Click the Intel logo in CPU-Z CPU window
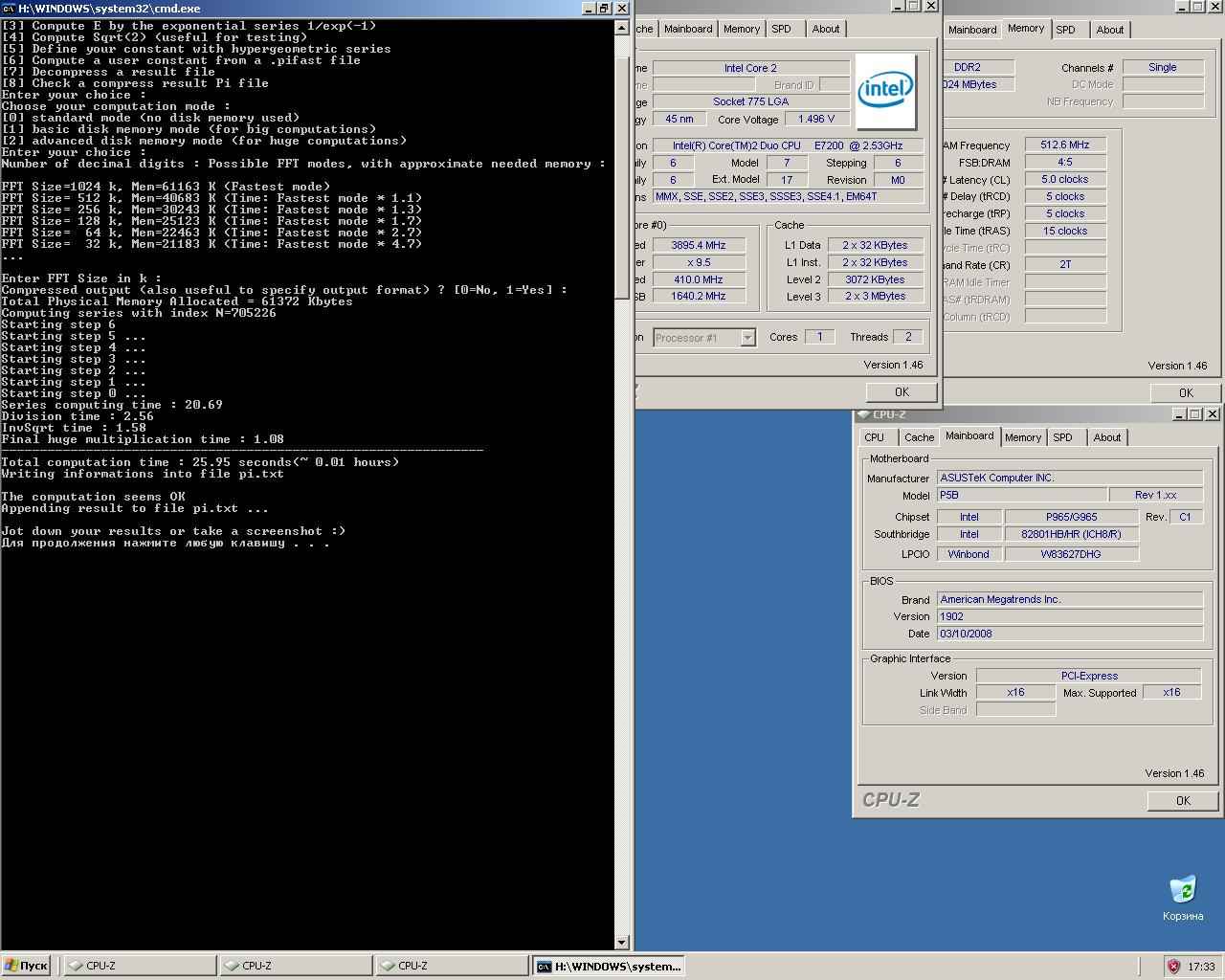This screenshot has width=1225, height=980. point(885,91)
